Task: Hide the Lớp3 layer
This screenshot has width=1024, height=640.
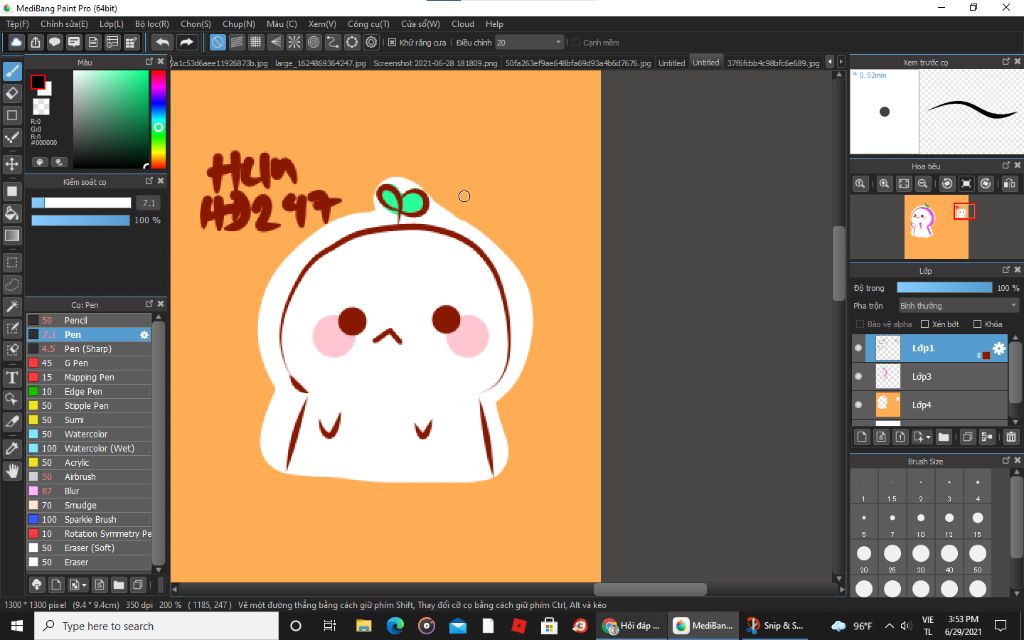Action: tap(858, 376)
